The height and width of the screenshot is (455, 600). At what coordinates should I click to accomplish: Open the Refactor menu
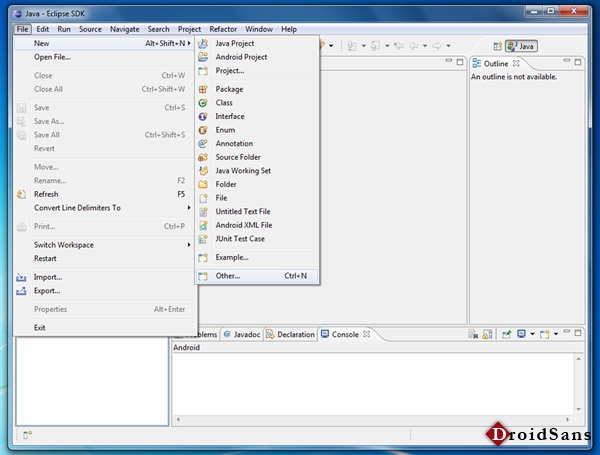coord(223,29)
